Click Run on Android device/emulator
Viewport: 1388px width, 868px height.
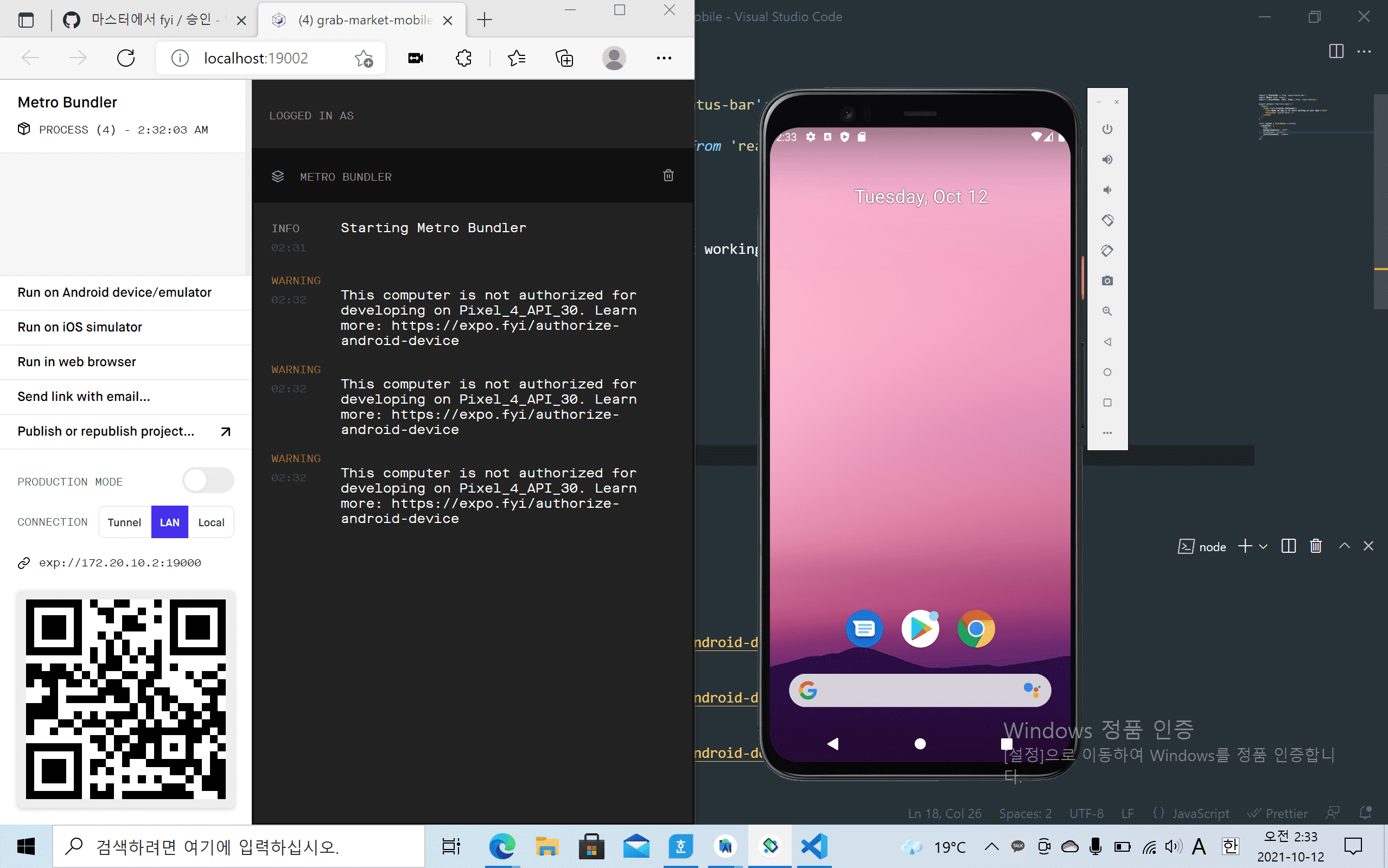pos(115,292)
